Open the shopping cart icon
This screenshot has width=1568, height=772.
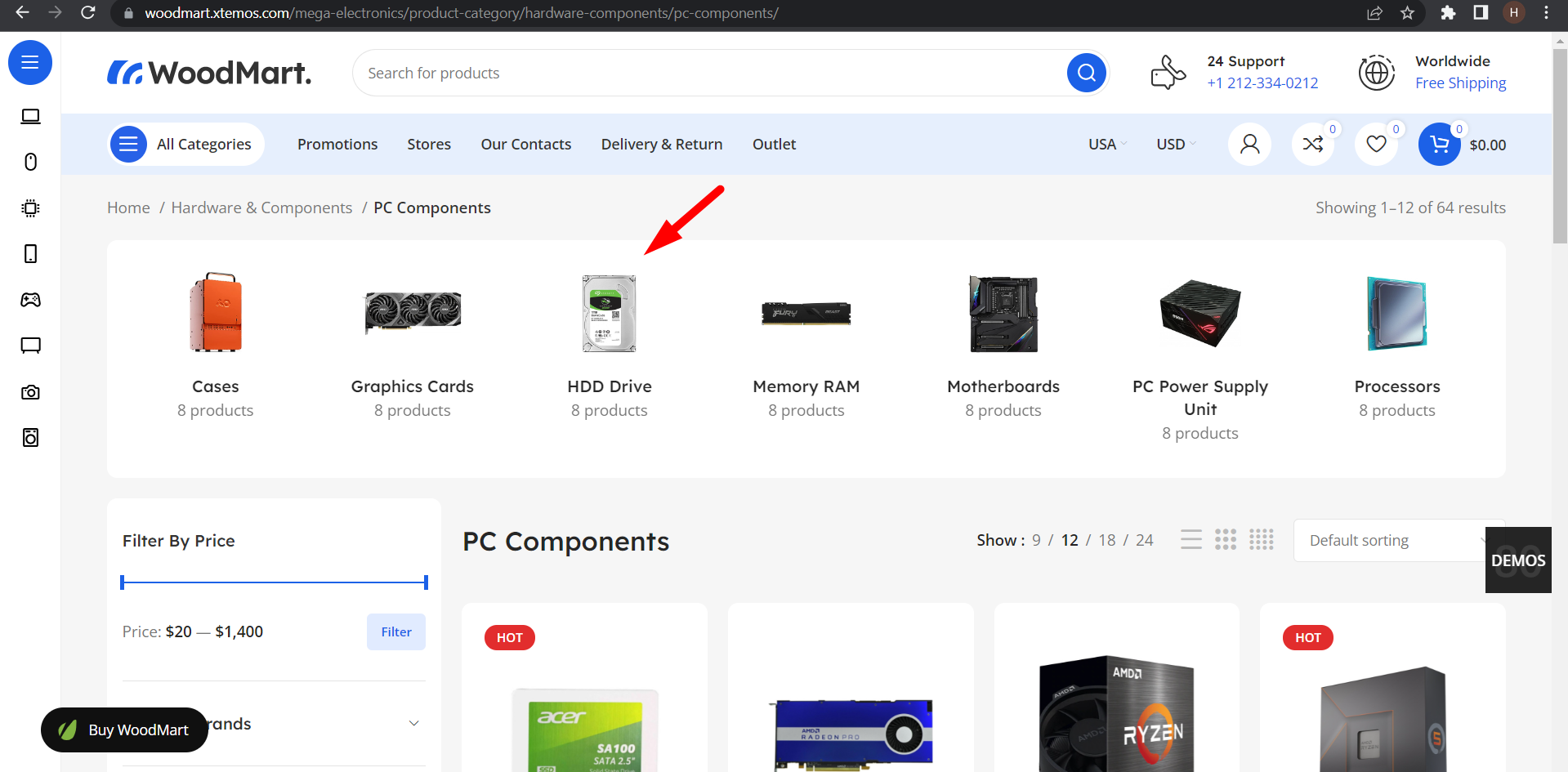[1440, 145]
